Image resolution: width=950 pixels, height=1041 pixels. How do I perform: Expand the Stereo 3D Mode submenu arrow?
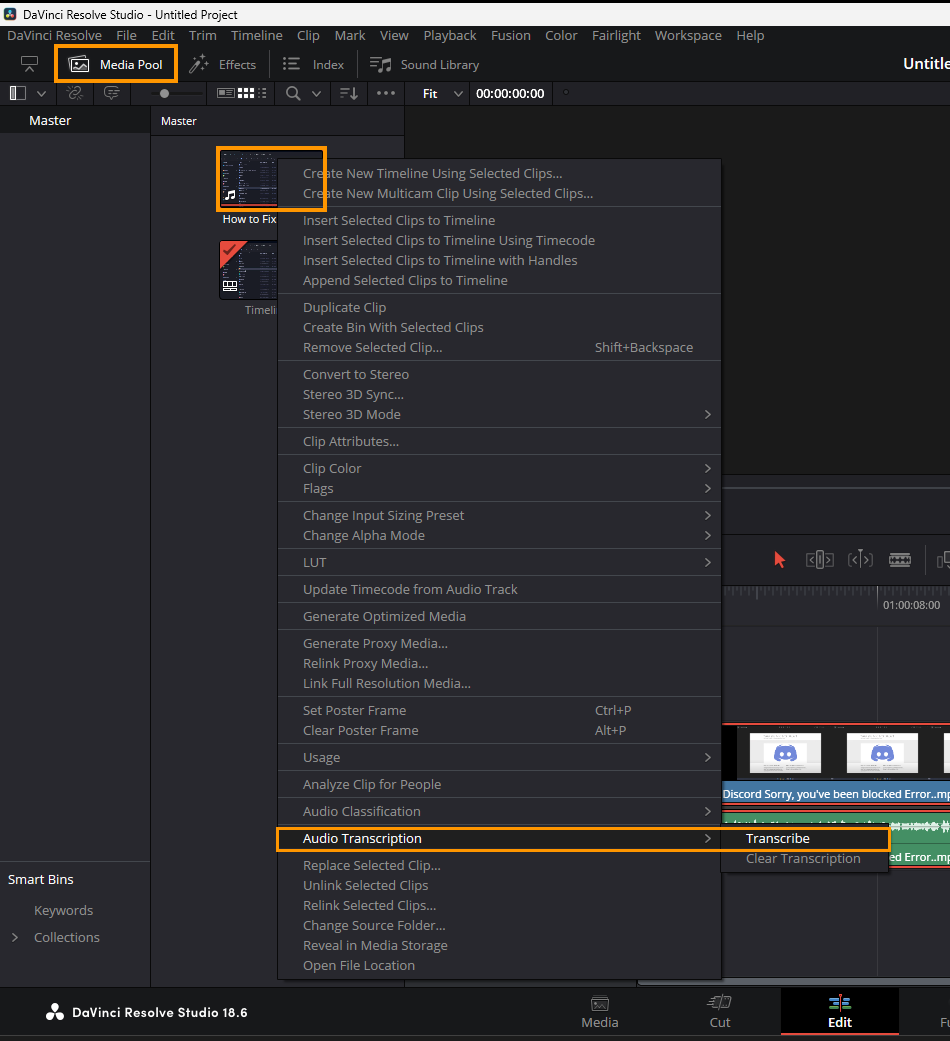click(708, 414)
